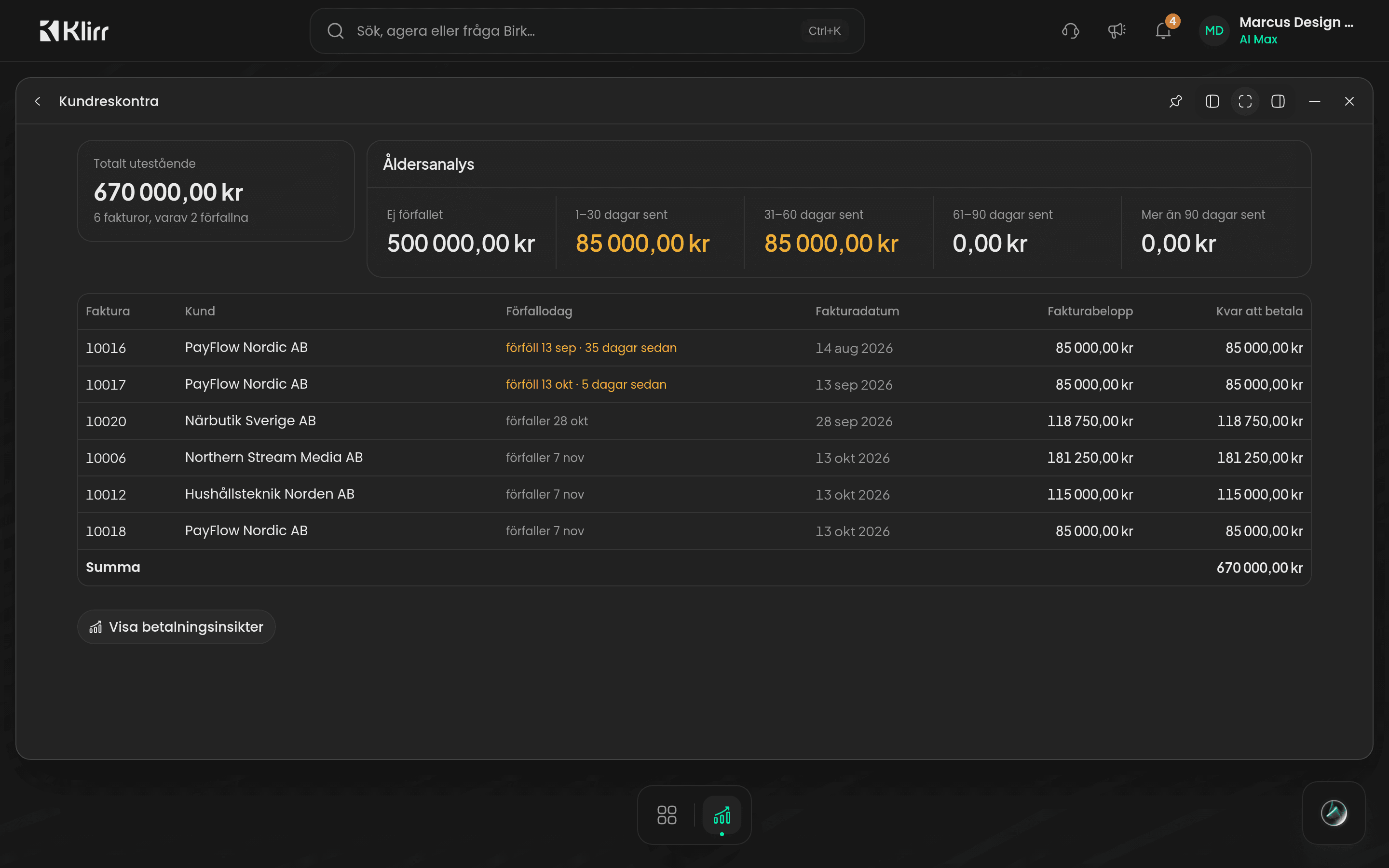This screenshot has width=1389, height=868.
Task: Focus the Sök, agera eller fråga Birk field
Action: click(586, 31)
